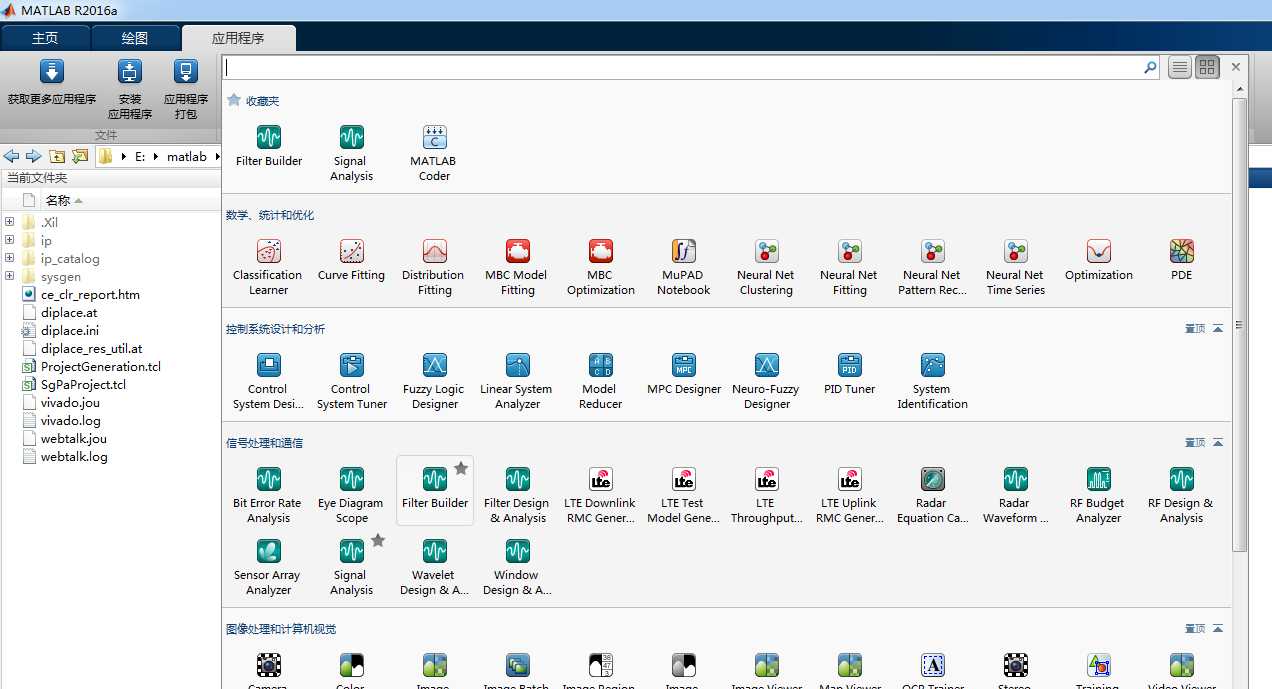
Task: Switch app gallery to grid view
Action: tap(1207, 67)
